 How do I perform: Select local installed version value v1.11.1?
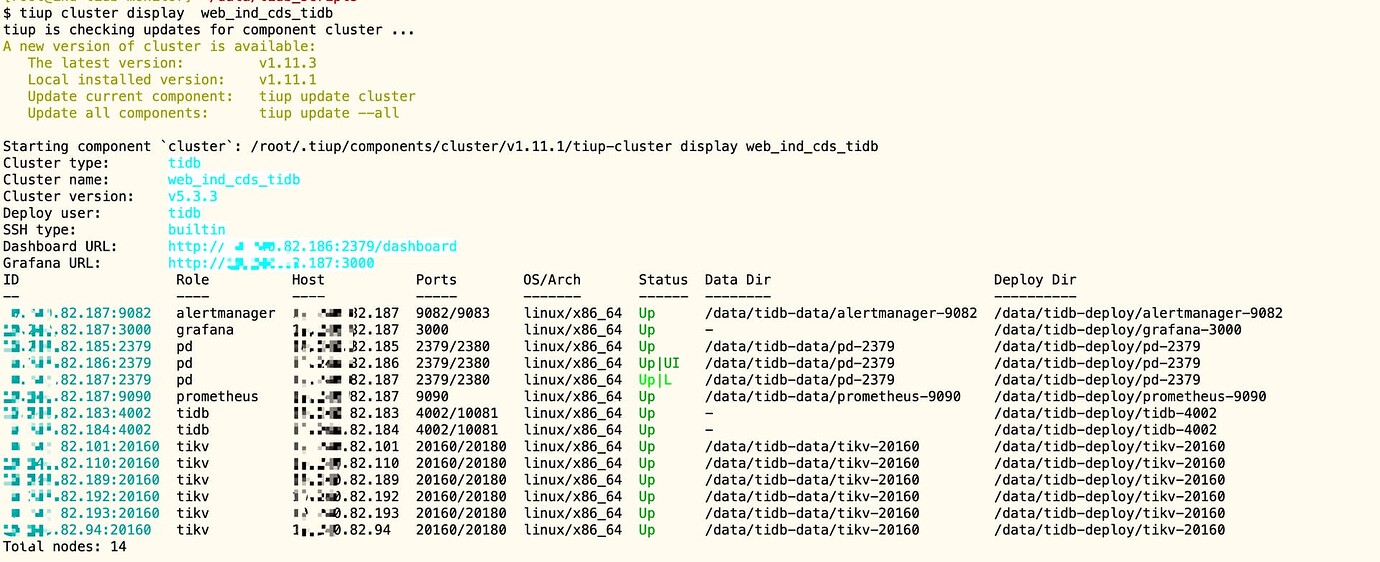(x=288, y=80)
